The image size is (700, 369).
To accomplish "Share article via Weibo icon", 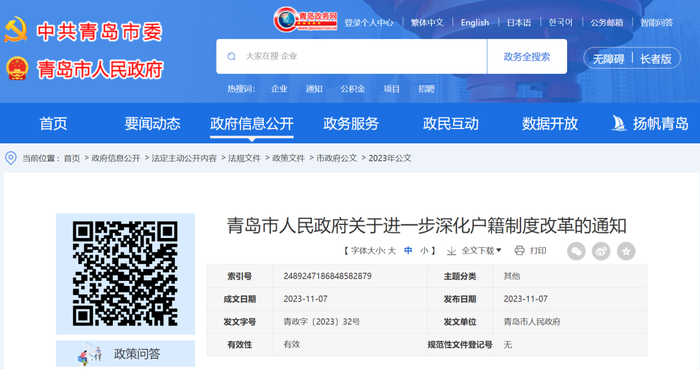I will click(601, 251).
